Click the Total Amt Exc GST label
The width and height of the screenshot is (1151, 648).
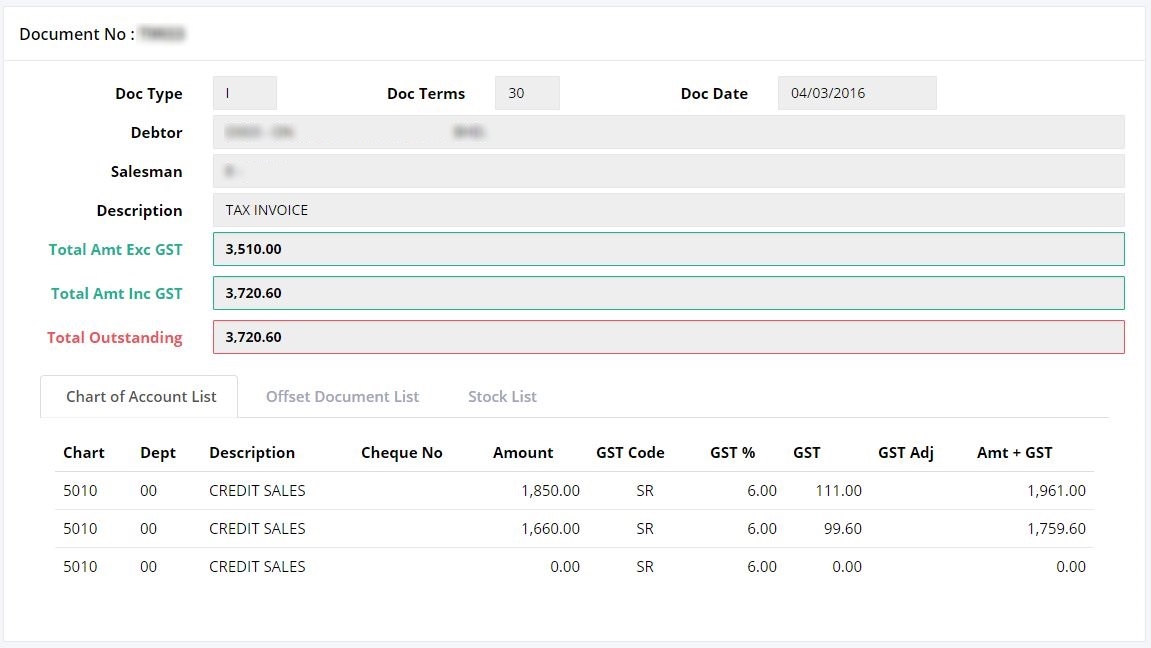tap(115, 250)
